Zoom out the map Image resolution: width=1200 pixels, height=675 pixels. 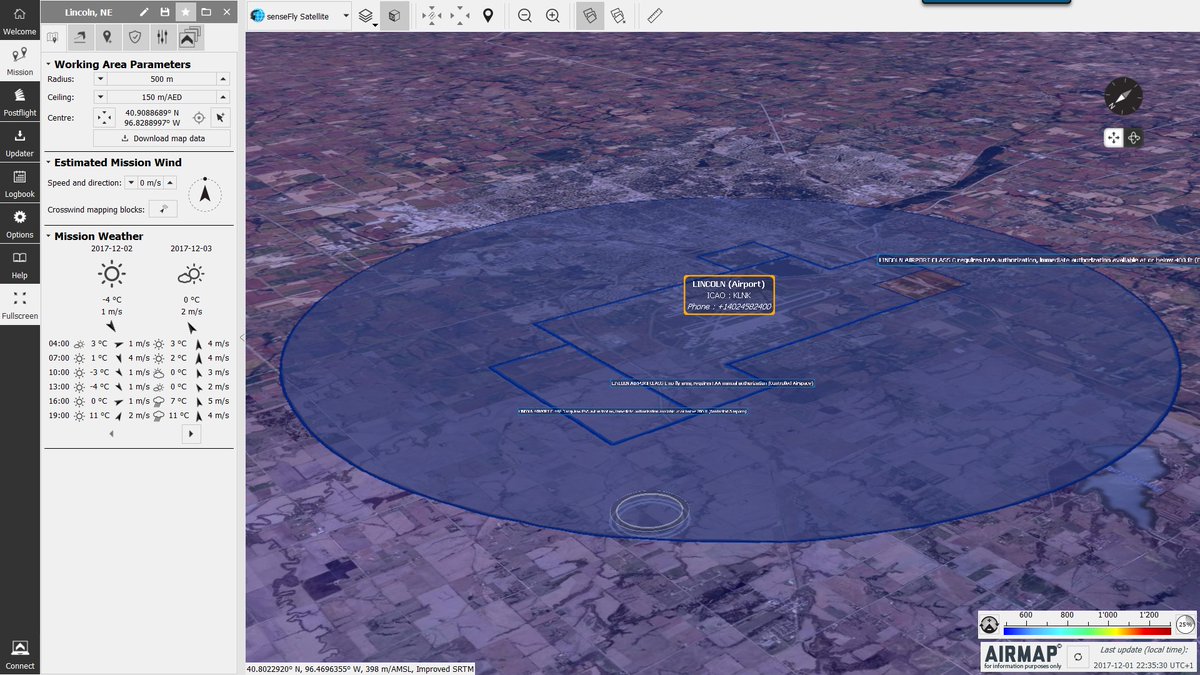(525, 16)
